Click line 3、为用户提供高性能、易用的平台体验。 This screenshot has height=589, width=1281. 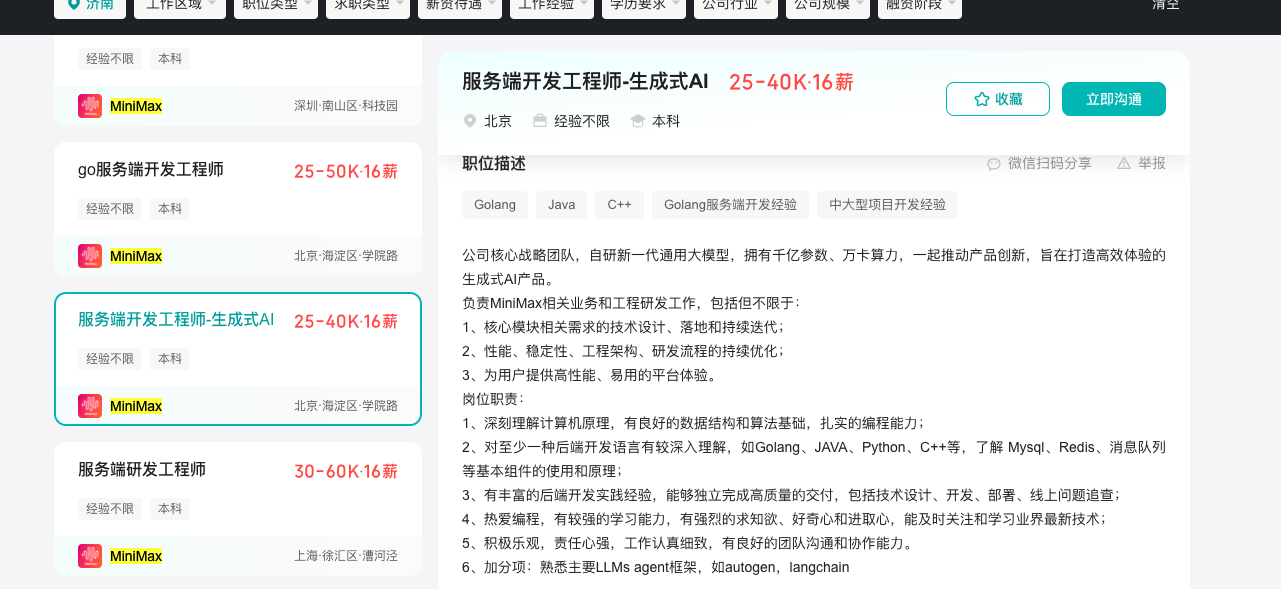(x=590, y=375)
